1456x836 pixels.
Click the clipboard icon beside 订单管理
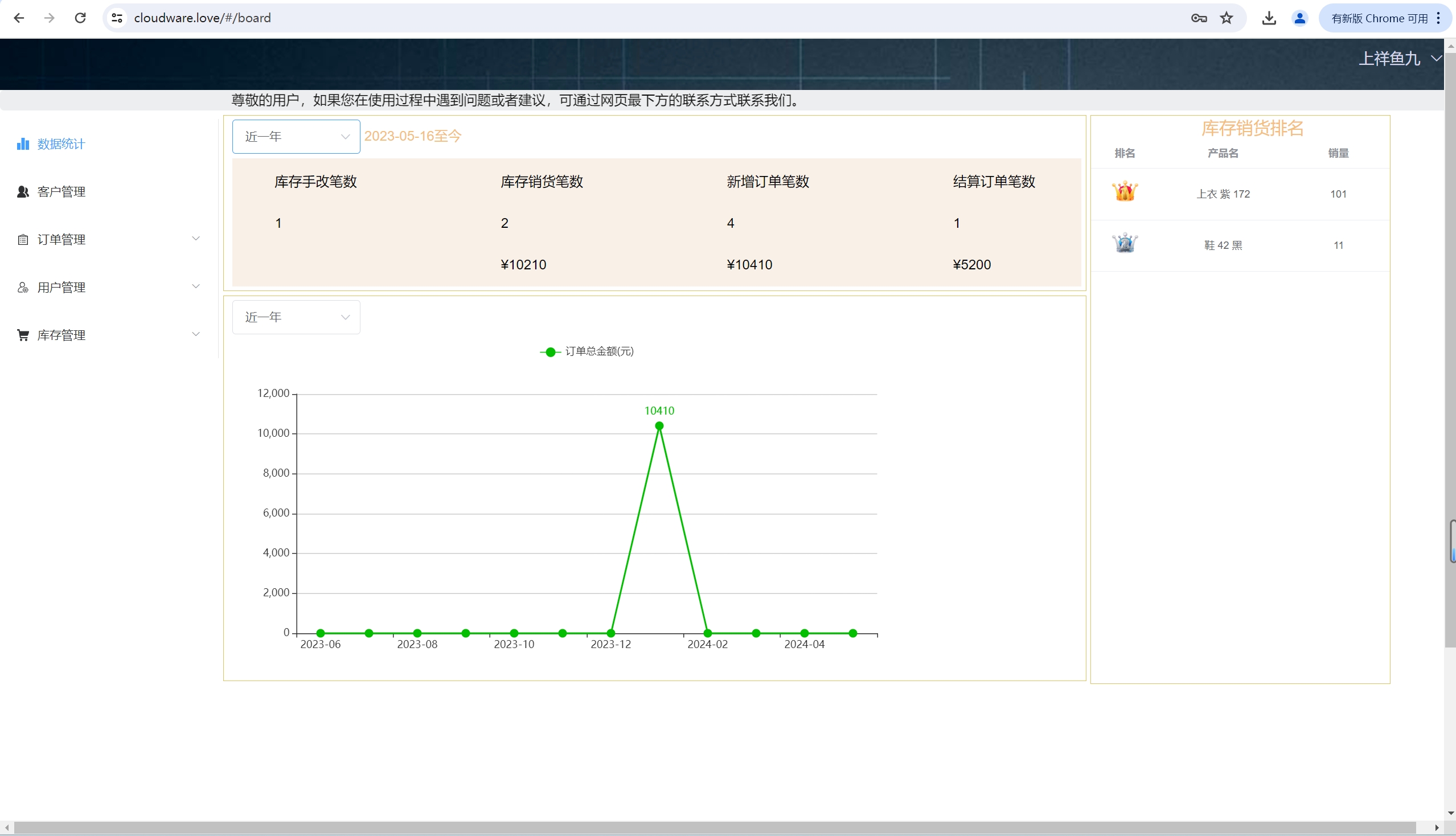coord(23,239)
